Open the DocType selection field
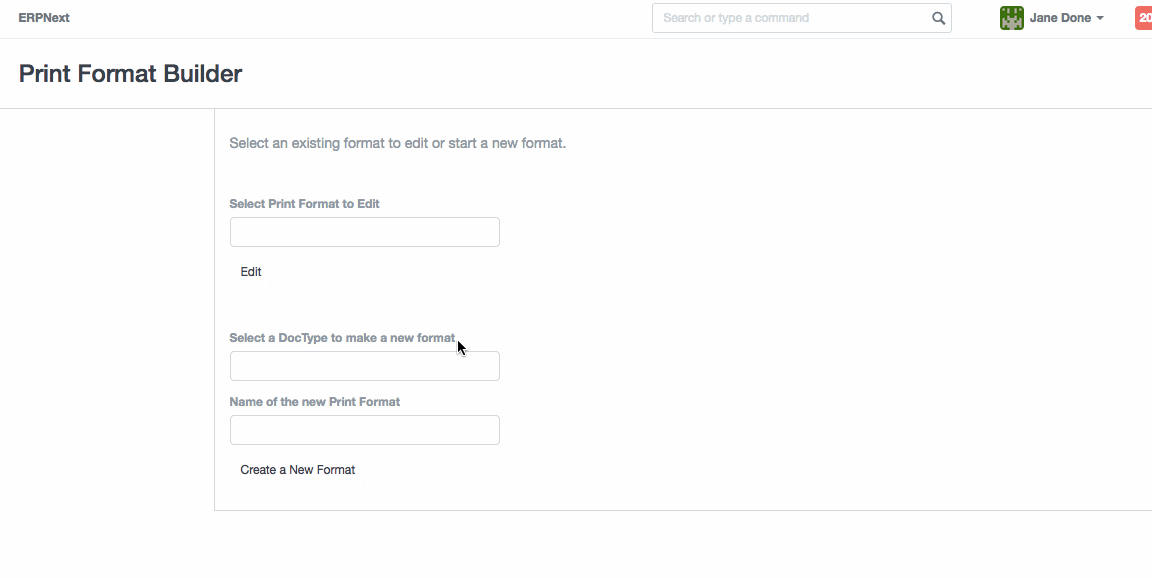The image size is (1152, 578). point(364,366)
